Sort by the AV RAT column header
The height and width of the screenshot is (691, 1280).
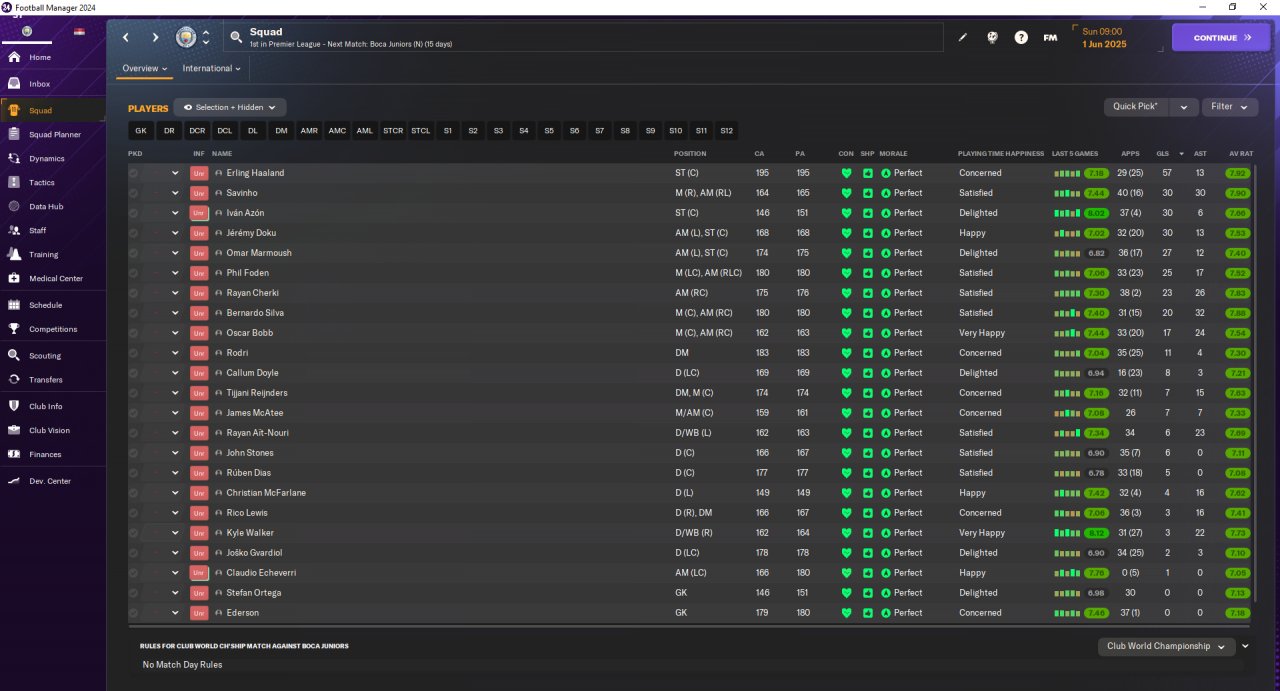(1241, 154)
